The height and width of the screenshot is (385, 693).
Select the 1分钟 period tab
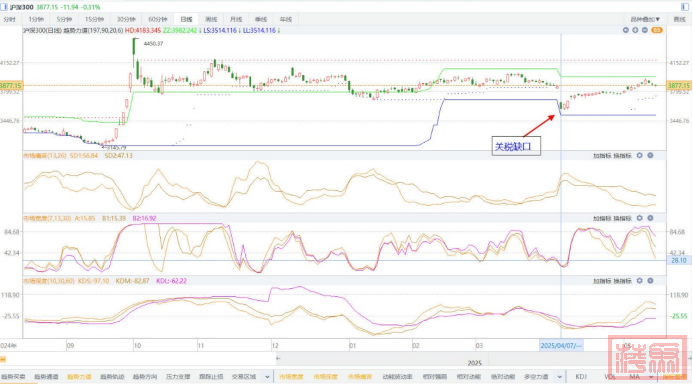(36, 19)
